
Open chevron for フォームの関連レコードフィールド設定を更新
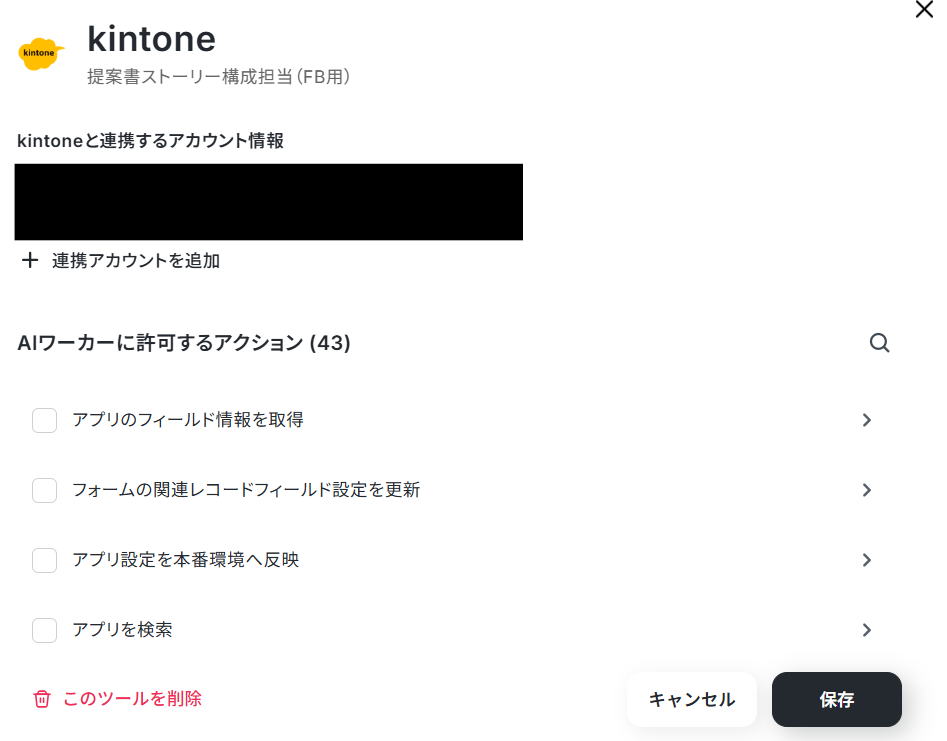click(867, 490)
